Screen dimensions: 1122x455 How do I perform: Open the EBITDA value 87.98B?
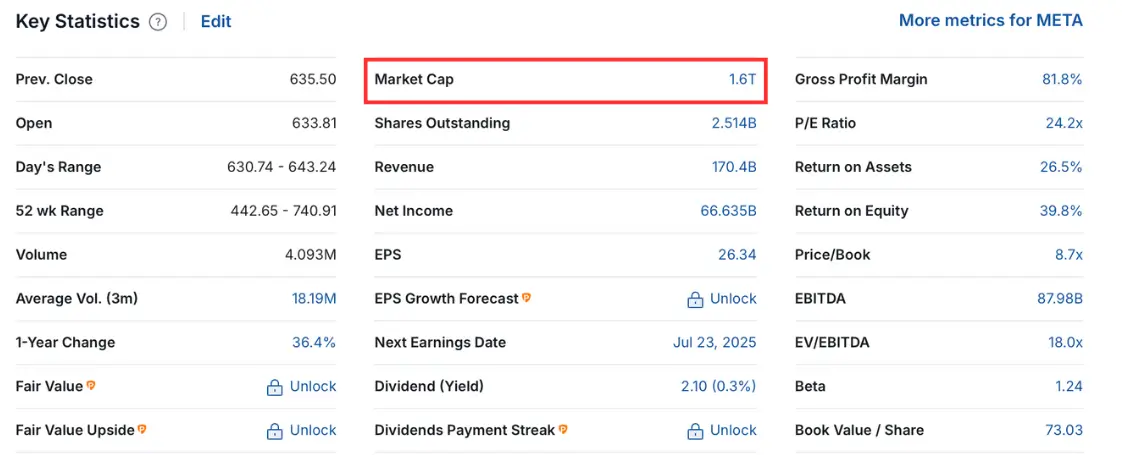click(1060, 298)
